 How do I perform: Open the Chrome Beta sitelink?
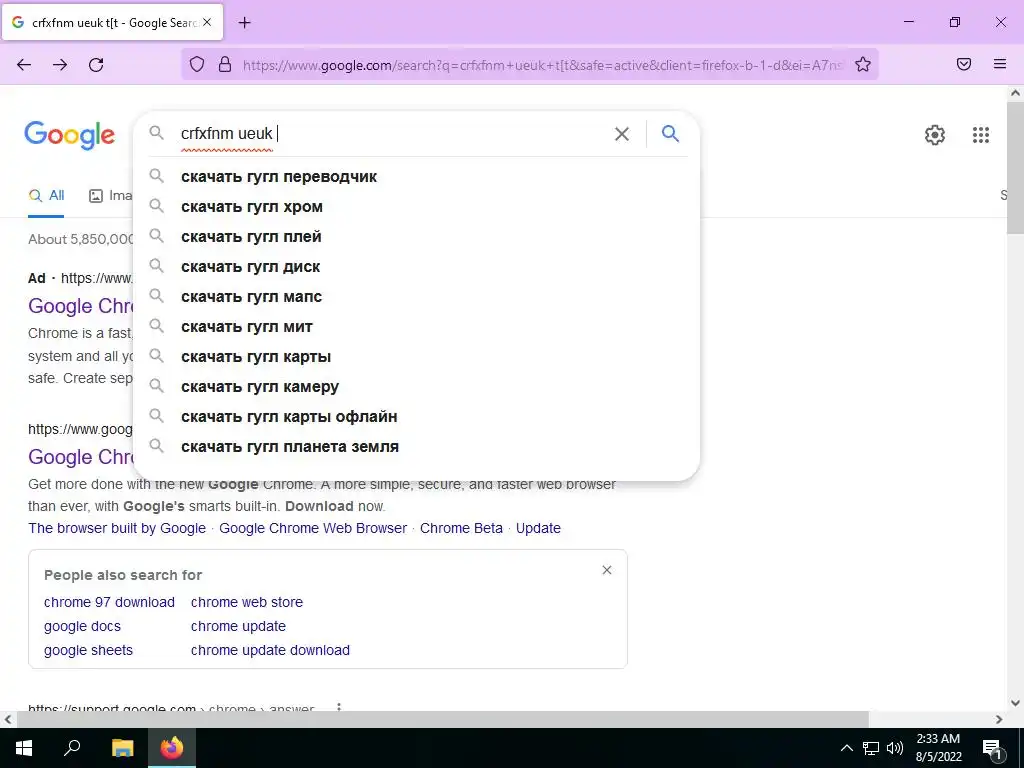(461, 528)
